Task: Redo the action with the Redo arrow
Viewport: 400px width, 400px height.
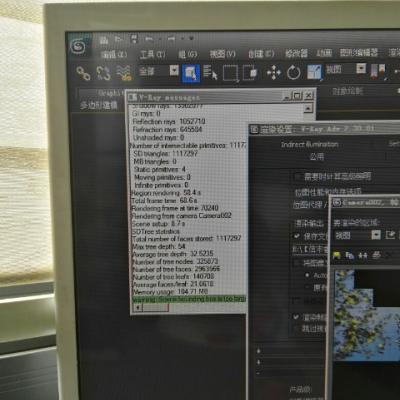Action: tap(171, 39)
